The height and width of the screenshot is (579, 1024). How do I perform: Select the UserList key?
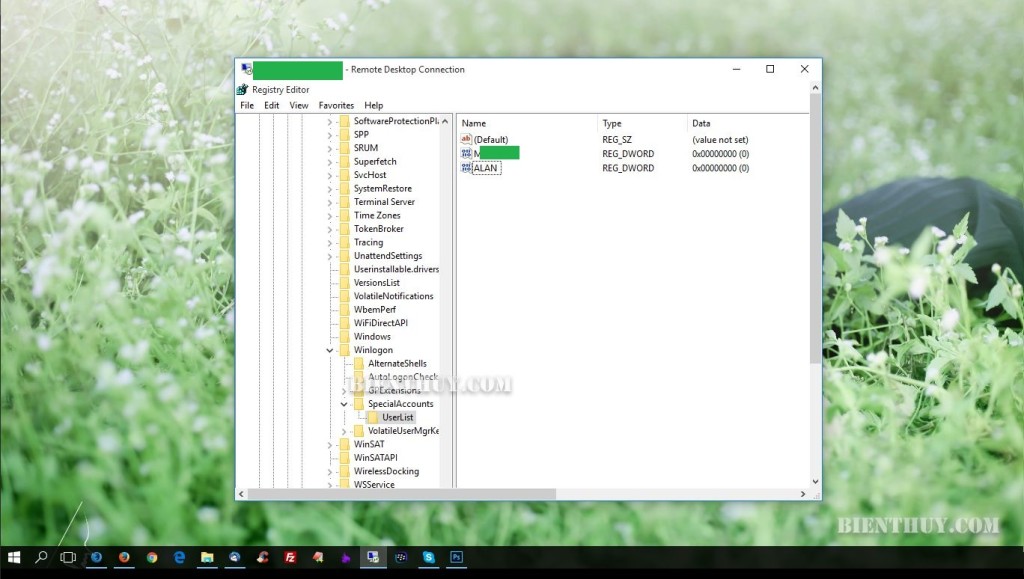click(398, 417)
